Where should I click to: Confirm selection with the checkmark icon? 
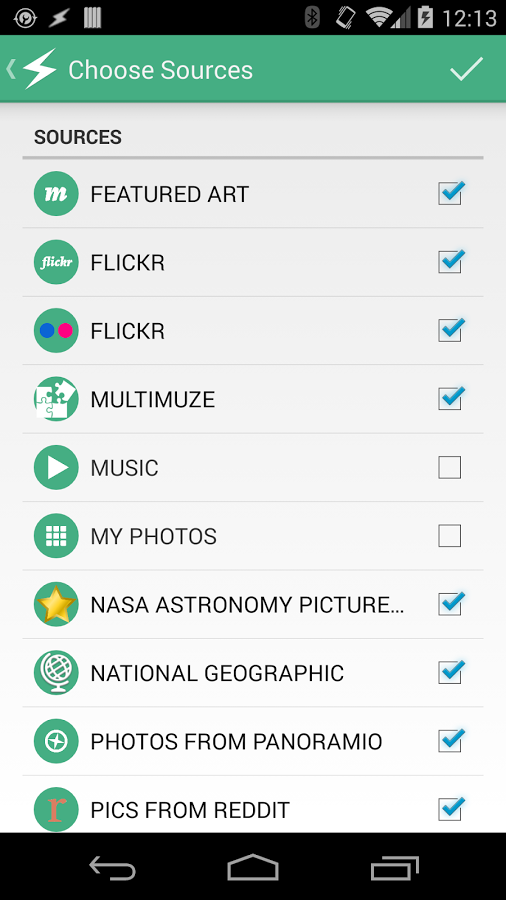coord(466,69)
